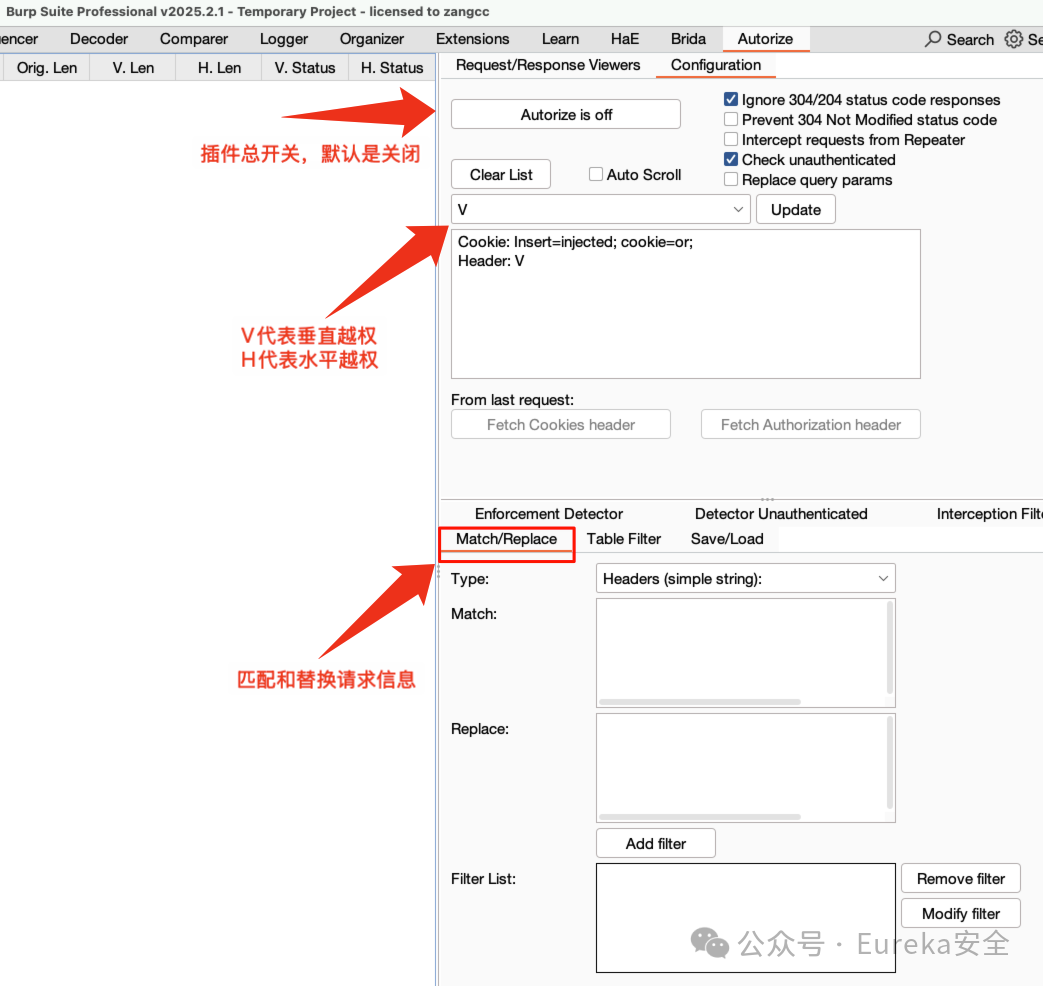The height and width of the screenshot is (986, 1043).
Task: Switch to the Brida tab
Action: tap(688, 39)
